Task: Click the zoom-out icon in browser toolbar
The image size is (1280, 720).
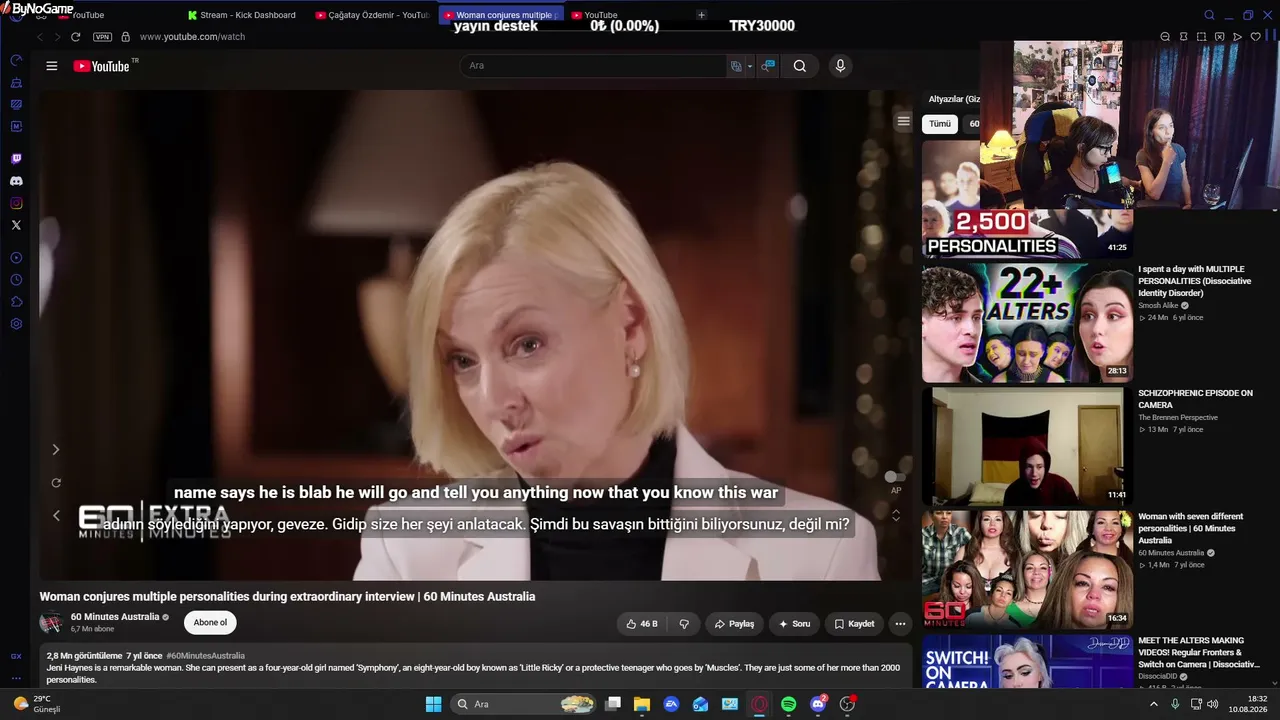Action: [x=1165, y=37]
